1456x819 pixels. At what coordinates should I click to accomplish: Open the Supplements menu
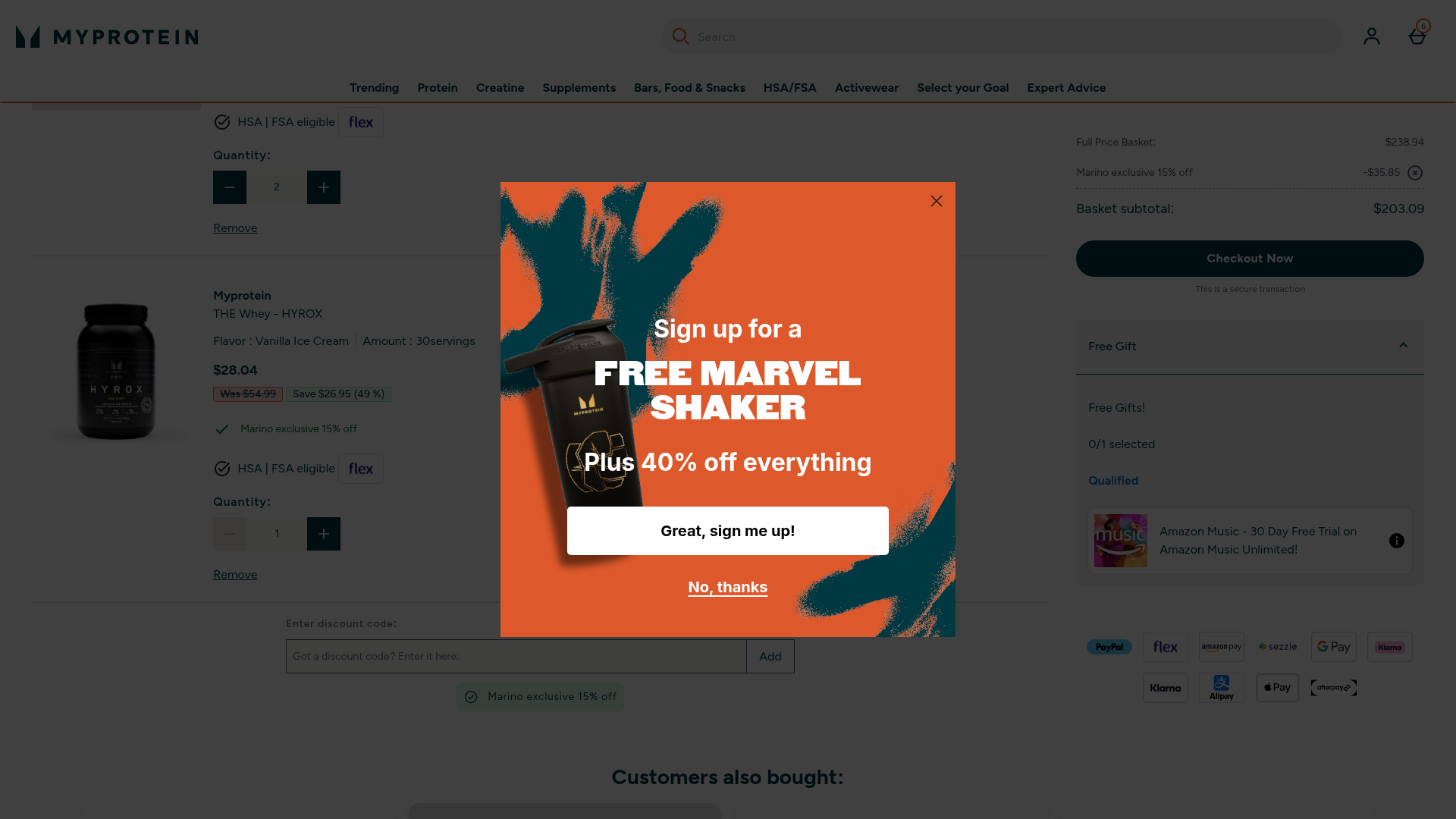click(579, 88)
